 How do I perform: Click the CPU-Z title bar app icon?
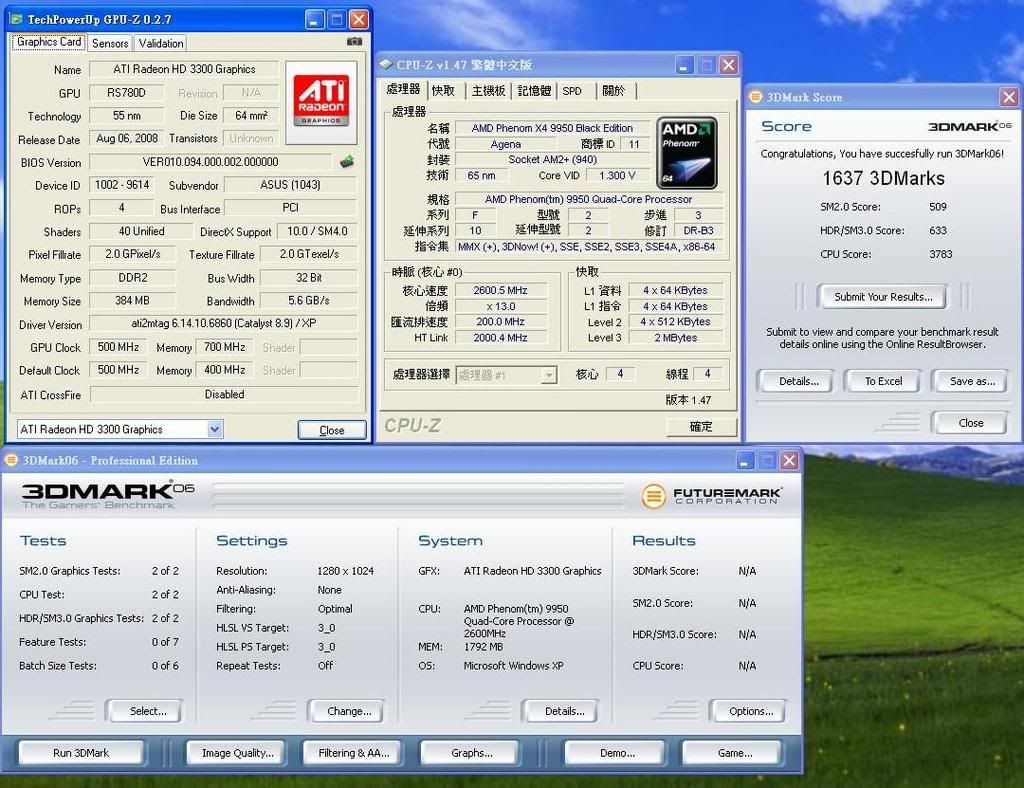(386, 65)
